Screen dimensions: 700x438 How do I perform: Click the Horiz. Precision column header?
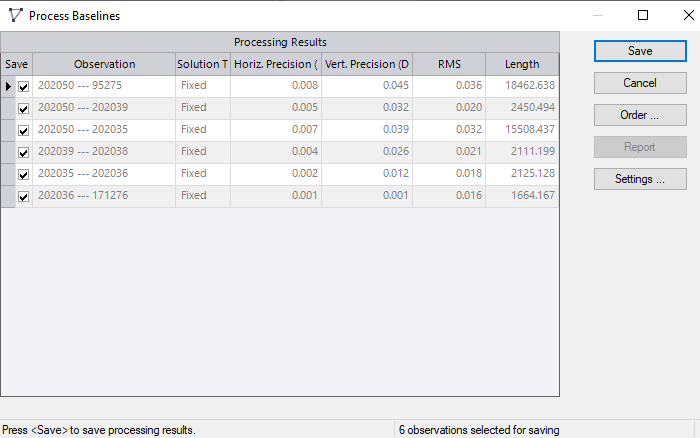pyautogui.click(x=276, y=64)
